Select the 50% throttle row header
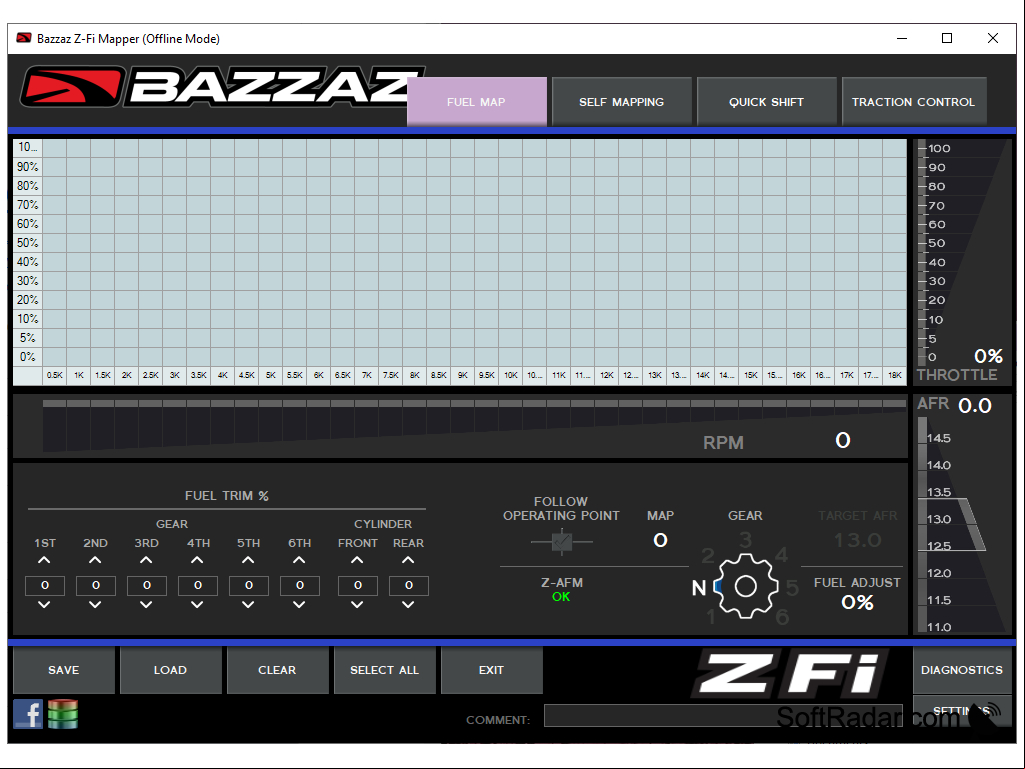1025x769 pixels. [x=27, y=243]
